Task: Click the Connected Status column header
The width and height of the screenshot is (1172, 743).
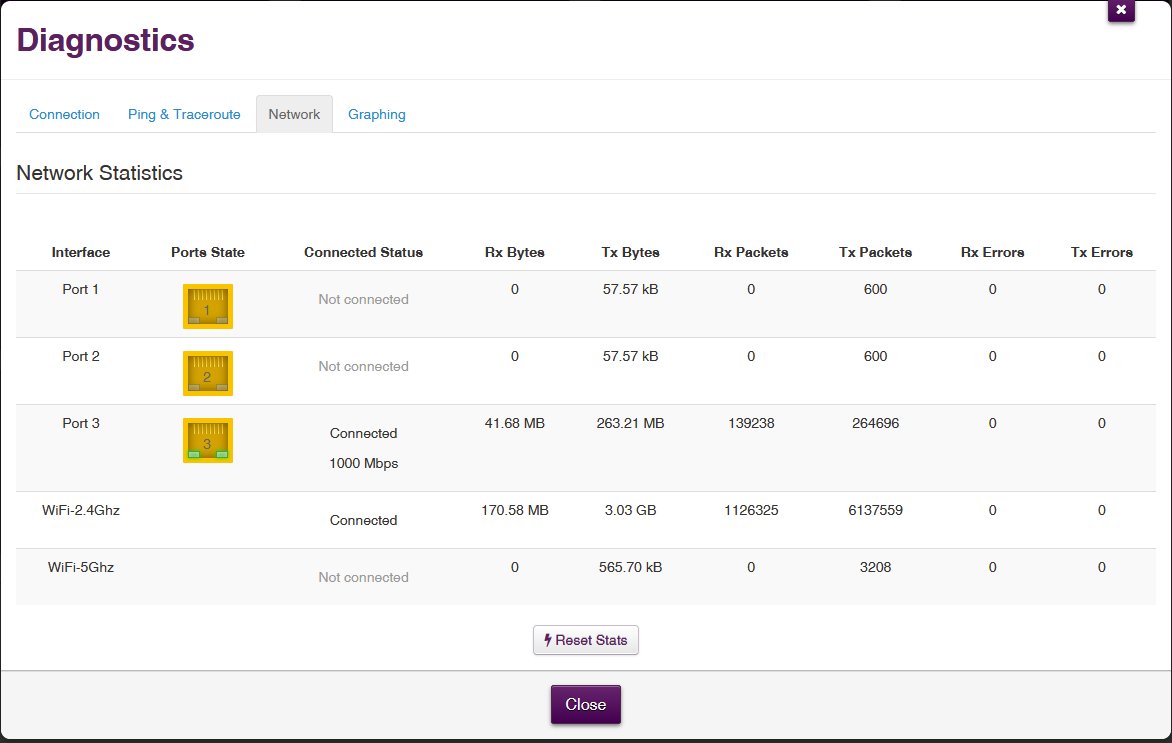Action: pyautogui.click(x=363, y=252)
